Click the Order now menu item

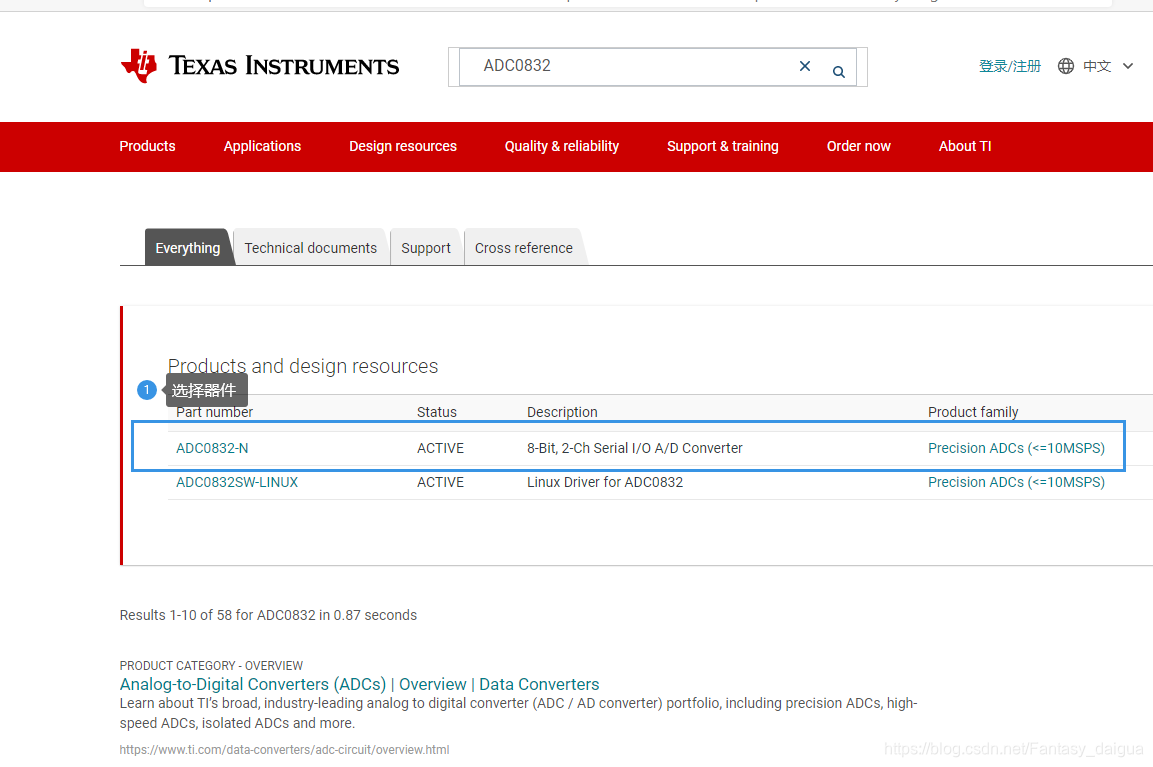point(858,146)
